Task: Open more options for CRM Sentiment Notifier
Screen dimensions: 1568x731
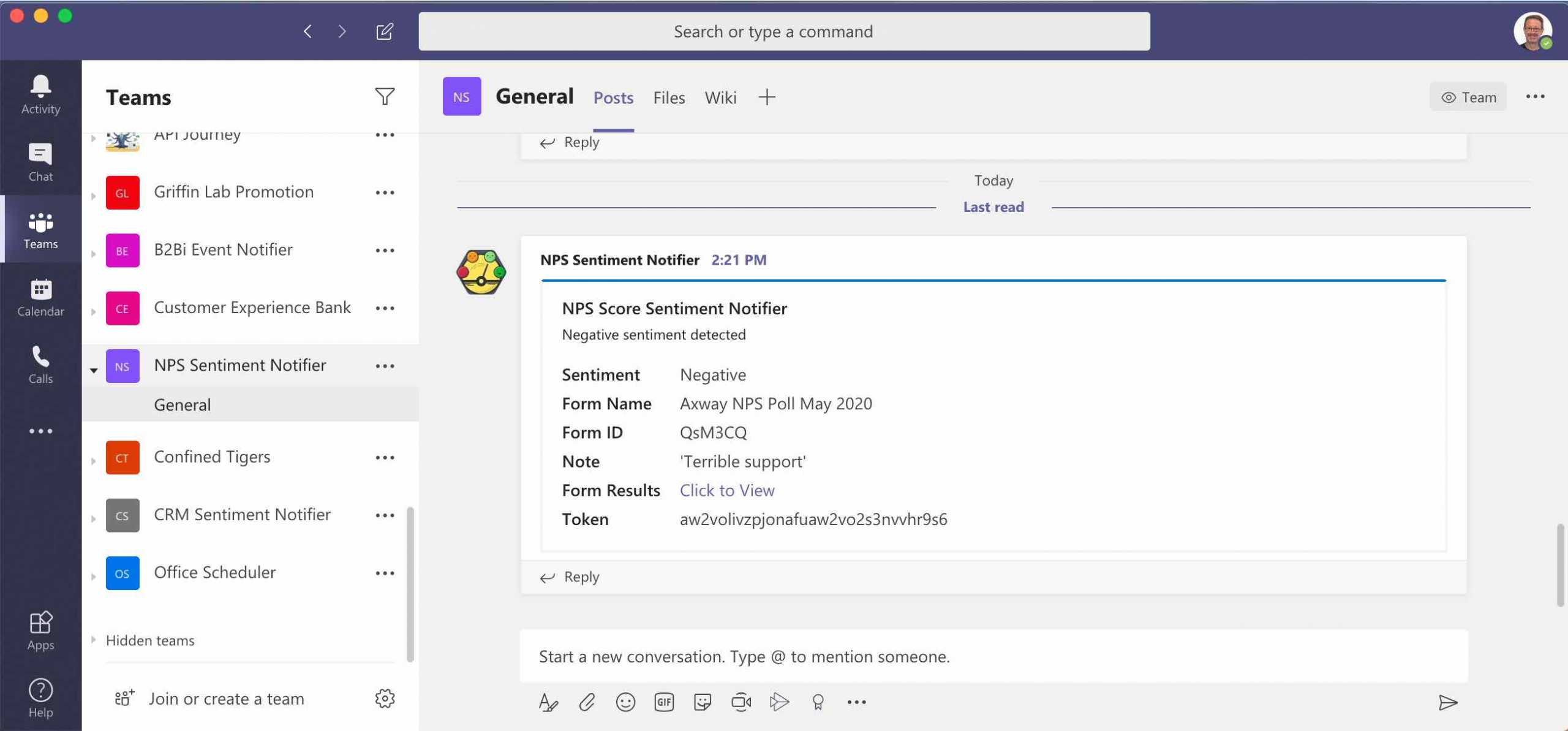Action: click(x=385, y=515)
